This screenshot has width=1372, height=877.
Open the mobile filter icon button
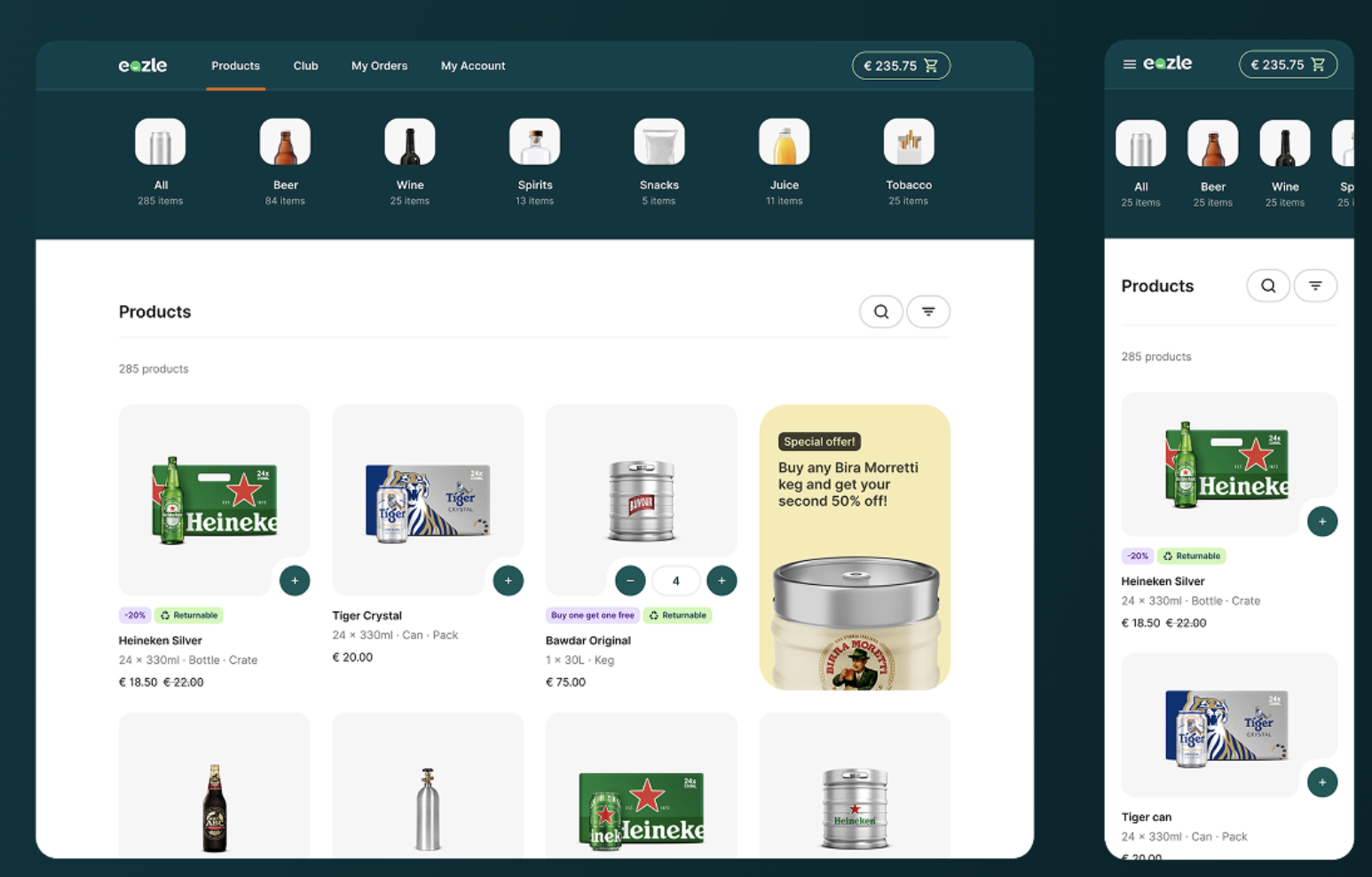click(x=1315, y=286)
